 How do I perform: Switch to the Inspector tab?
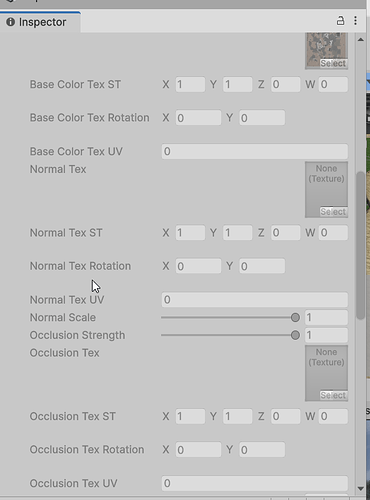(40, 22)
